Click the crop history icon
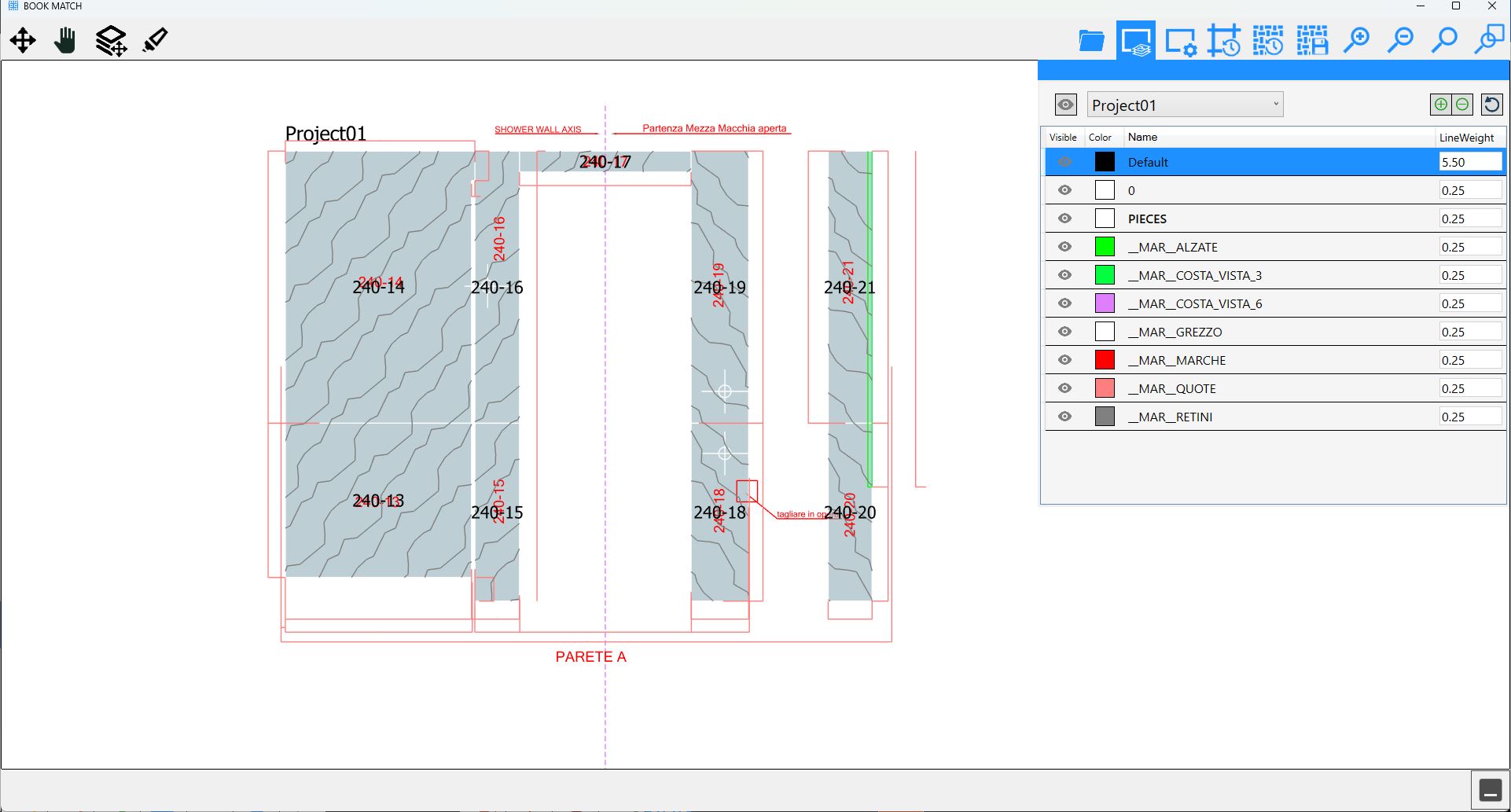1511x812 pixels. click(x=1224, y=41)
